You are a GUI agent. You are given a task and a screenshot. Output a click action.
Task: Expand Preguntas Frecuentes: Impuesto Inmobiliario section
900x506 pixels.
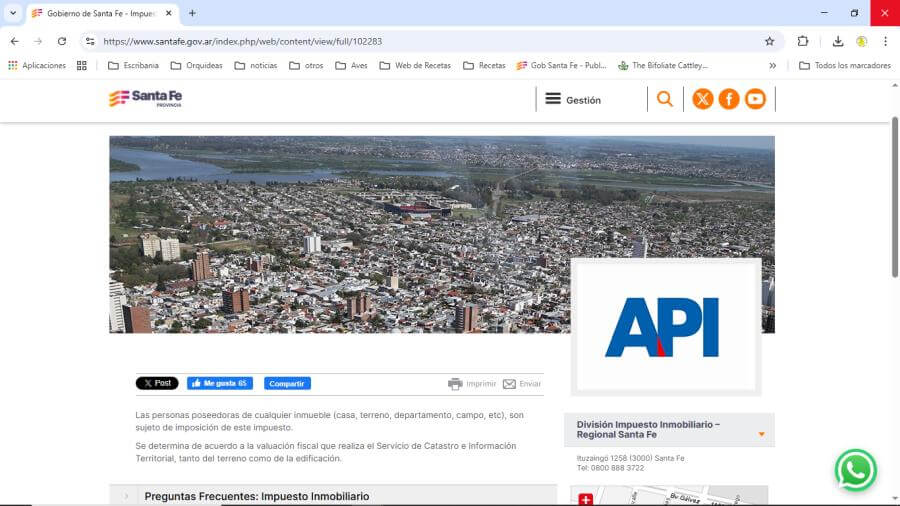(333, 496)
